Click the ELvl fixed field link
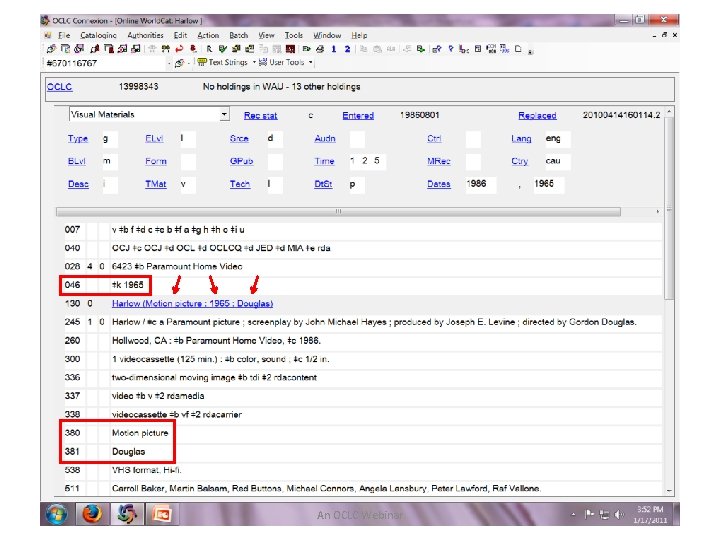 pos(154,139)
